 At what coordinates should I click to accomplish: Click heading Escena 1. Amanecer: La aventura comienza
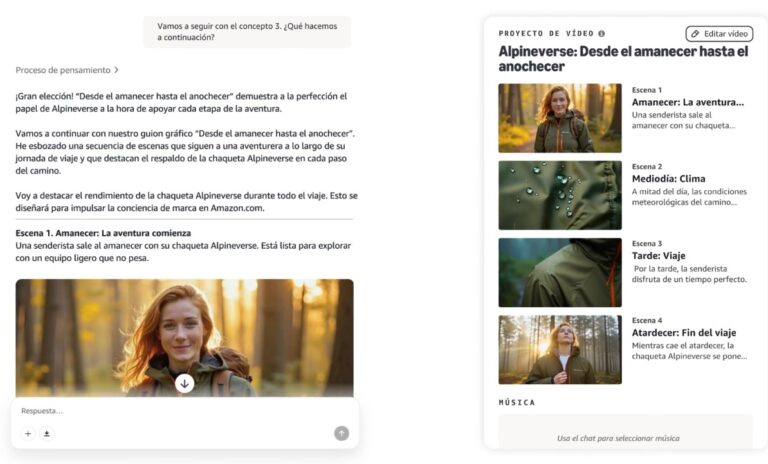click(x=103, y=233)
